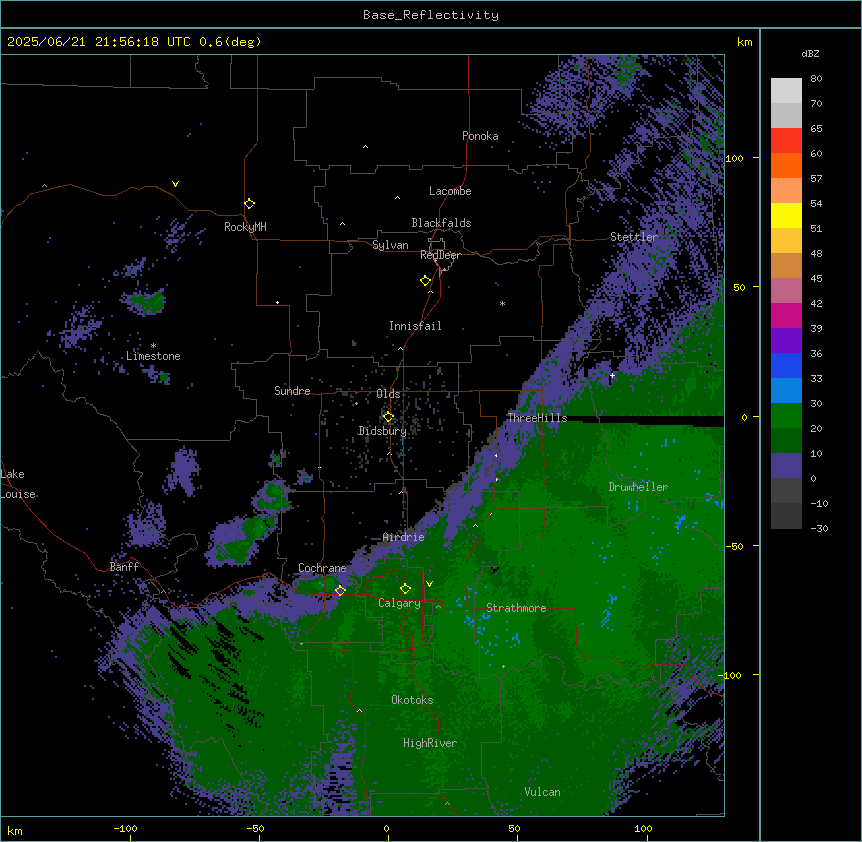Select the Strathmore town label
Screen dimensions: 862x842
pyautogui.click(x=516, y=608)
